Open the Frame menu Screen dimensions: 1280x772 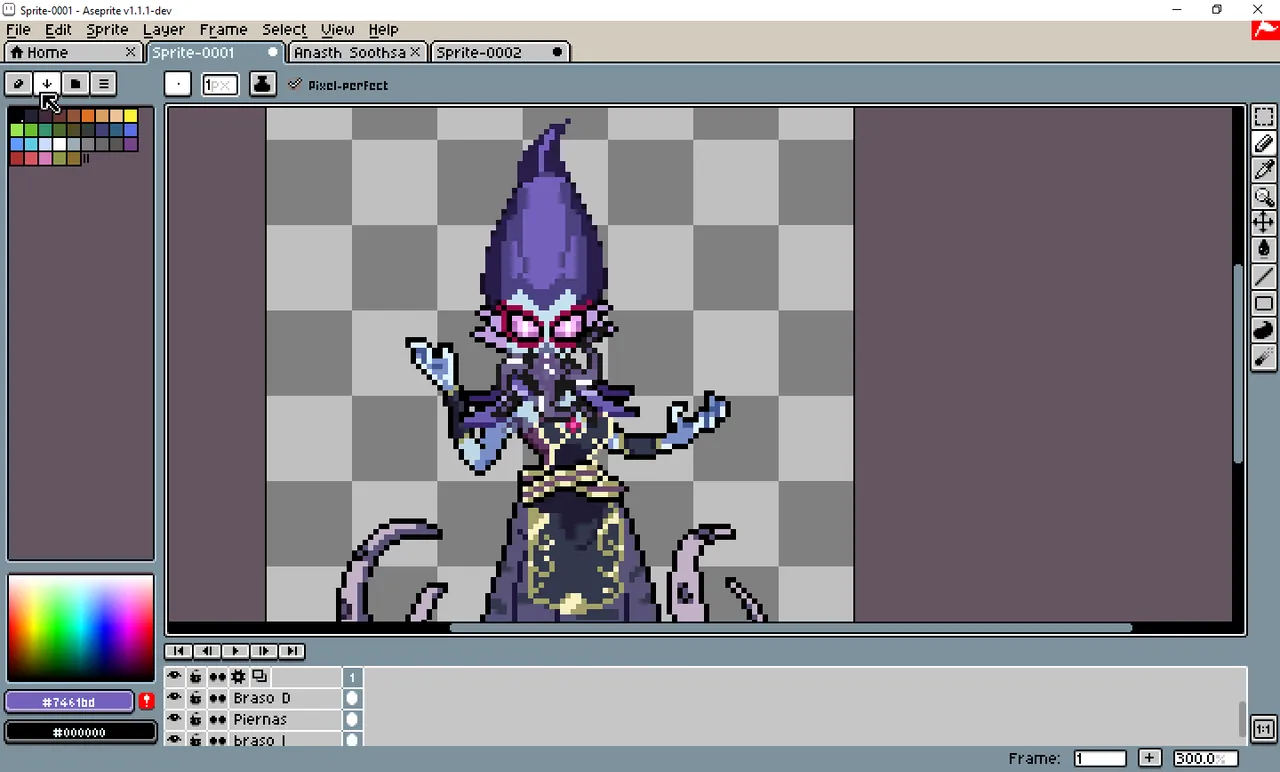pyautogui.click(x=223, y=30)
